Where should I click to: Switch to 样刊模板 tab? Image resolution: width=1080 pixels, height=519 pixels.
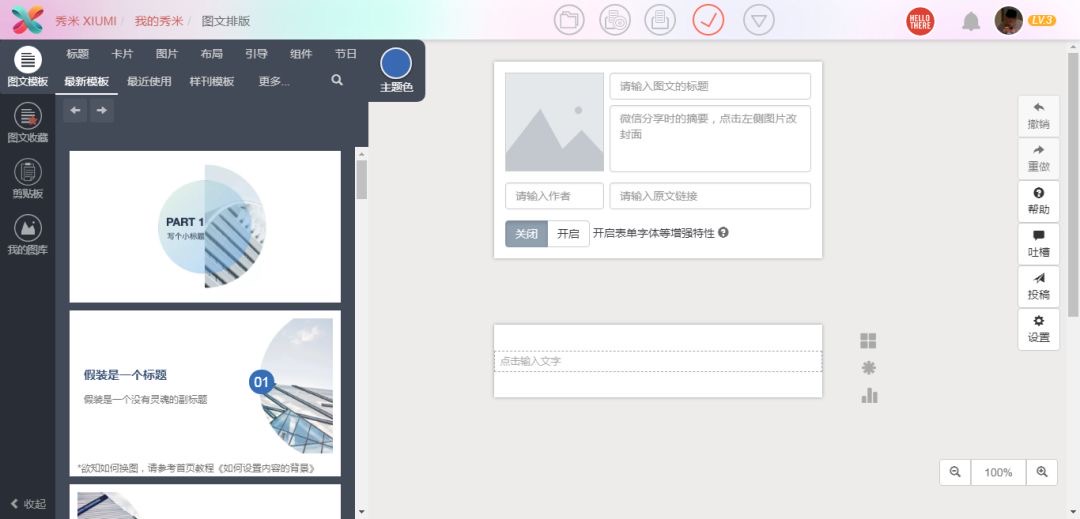pyautogui.click(x=212, y=81)
